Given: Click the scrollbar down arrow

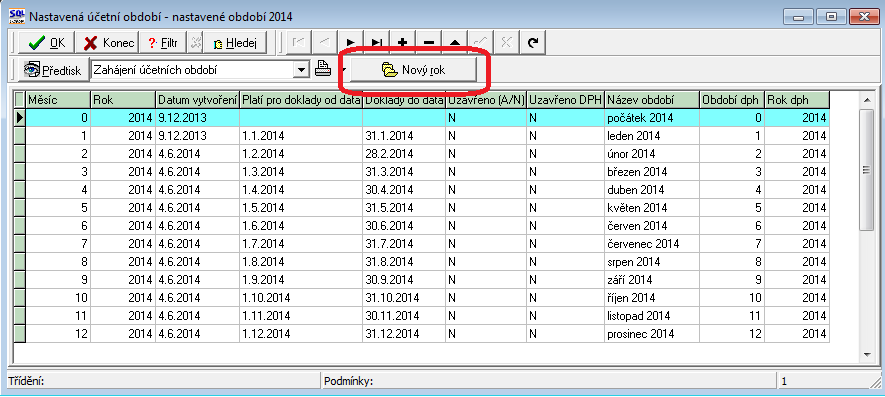Looking at the screenshot, I should click(867, 354).
